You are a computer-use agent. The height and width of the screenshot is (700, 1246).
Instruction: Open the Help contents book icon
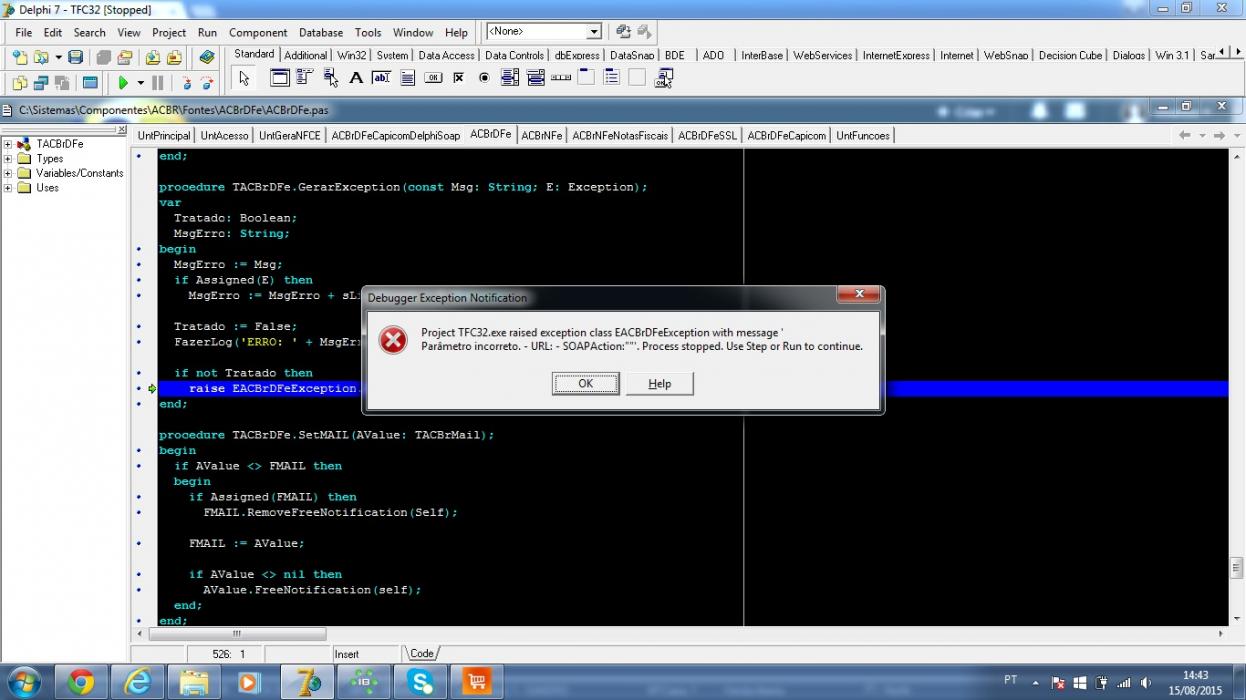point(207,58)
